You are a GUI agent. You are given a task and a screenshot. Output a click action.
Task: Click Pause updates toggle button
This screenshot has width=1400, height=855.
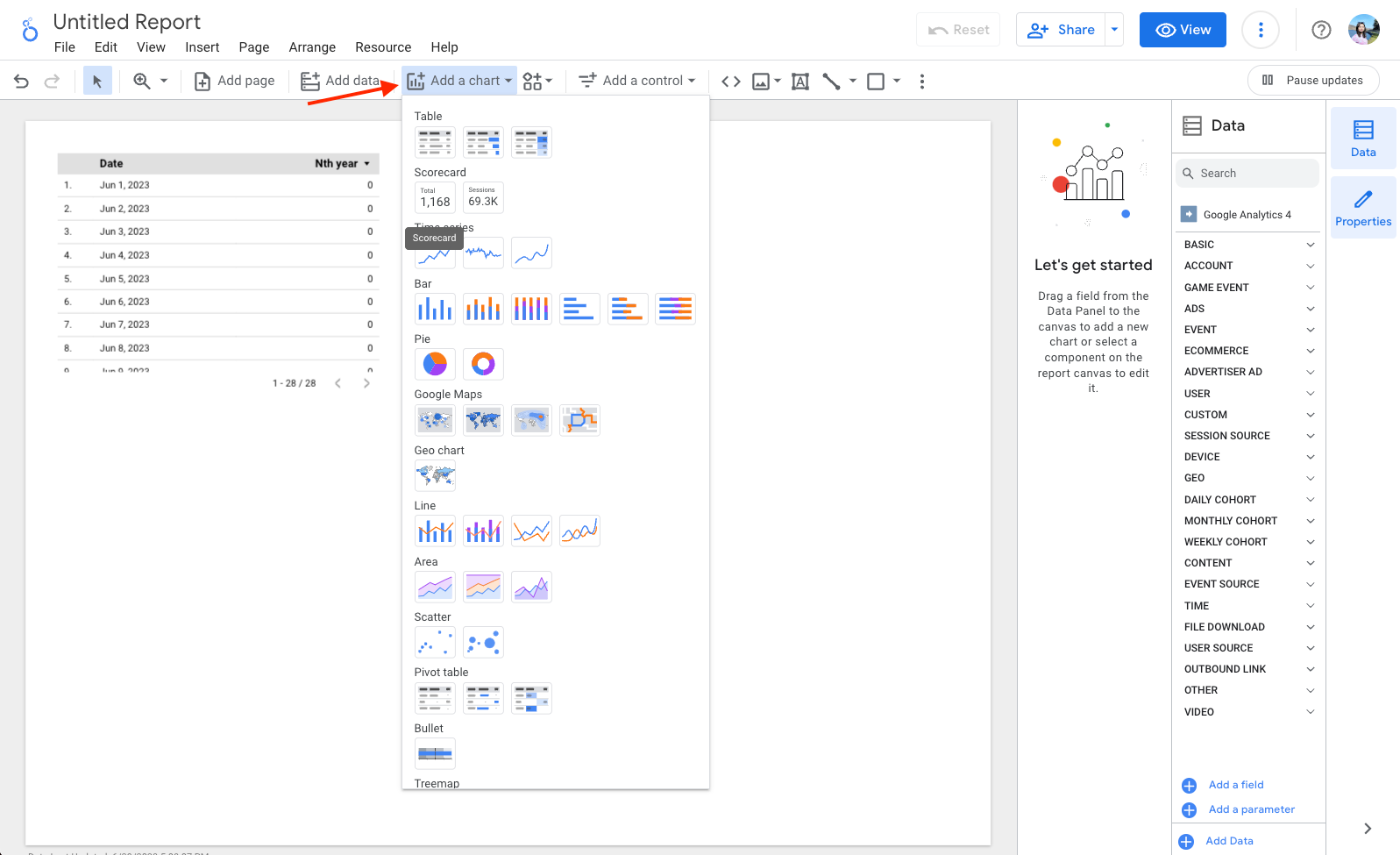(1312, 81)
